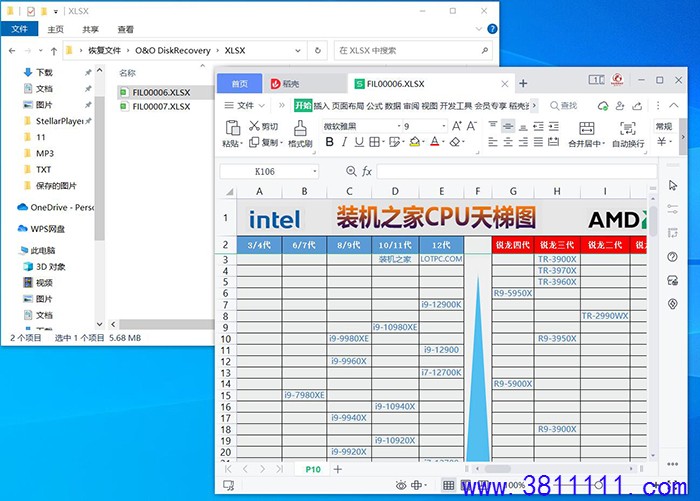
Task: Click the formula bar input field
Action: [517, 171]
